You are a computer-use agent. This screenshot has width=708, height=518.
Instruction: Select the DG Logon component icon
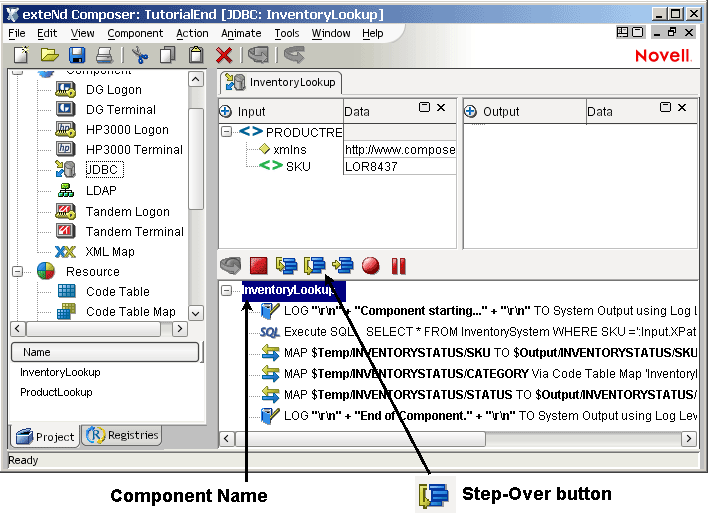(65, 89)
